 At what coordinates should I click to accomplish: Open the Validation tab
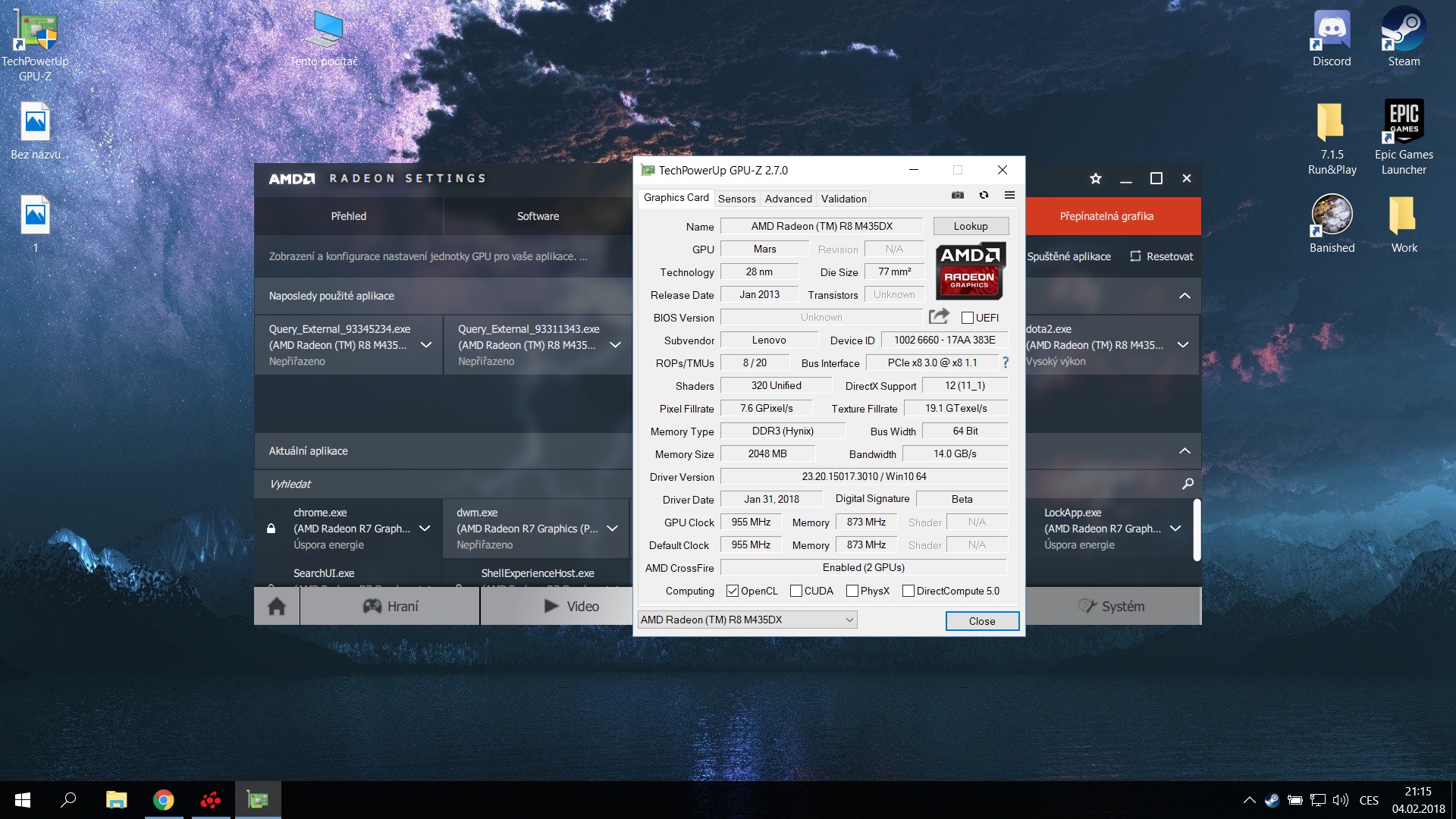click(843, 199)
